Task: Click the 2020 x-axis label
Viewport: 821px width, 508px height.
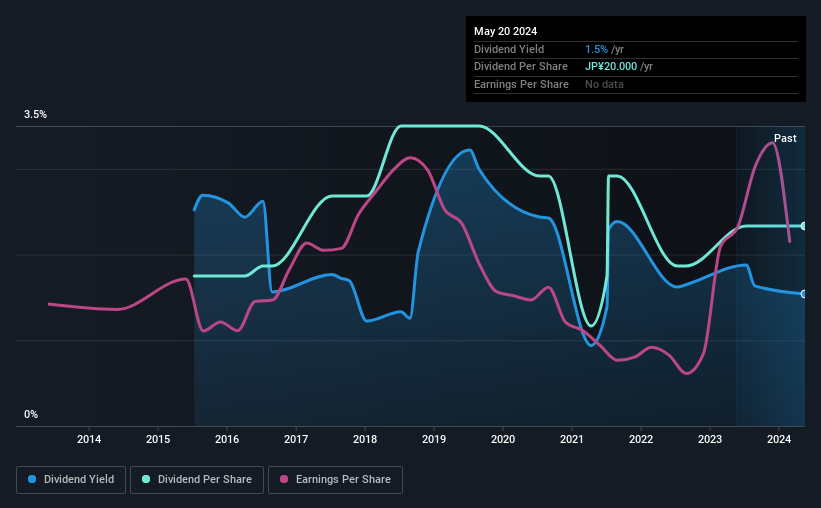Action: (503, 439)
